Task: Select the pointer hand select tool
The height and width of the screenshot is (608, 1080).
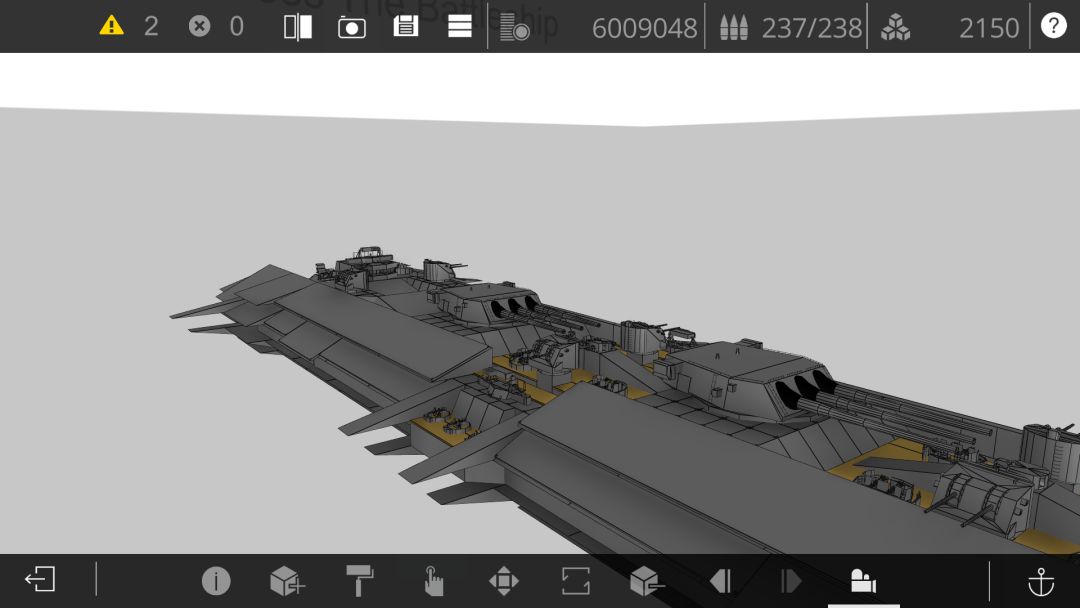Action: pyautogui.click(x=433, y=580)
